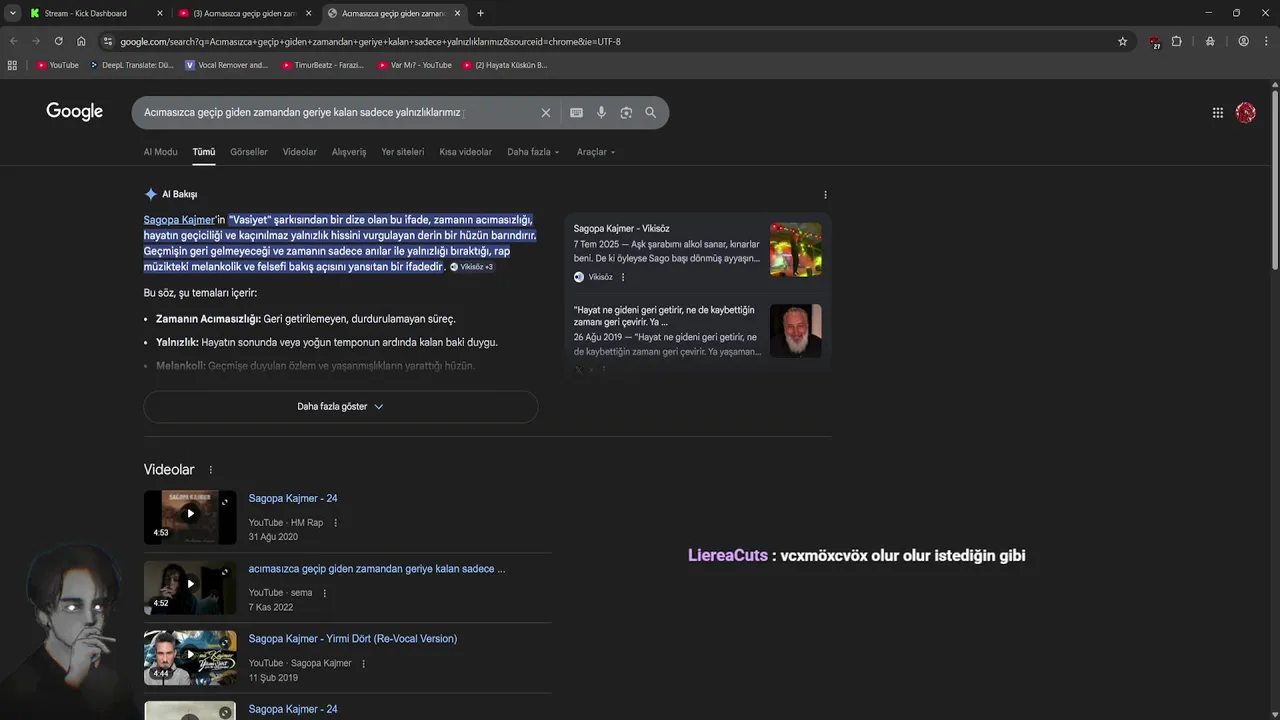Open the Vikisöz avatar thumbnail of bearded man

796,331
